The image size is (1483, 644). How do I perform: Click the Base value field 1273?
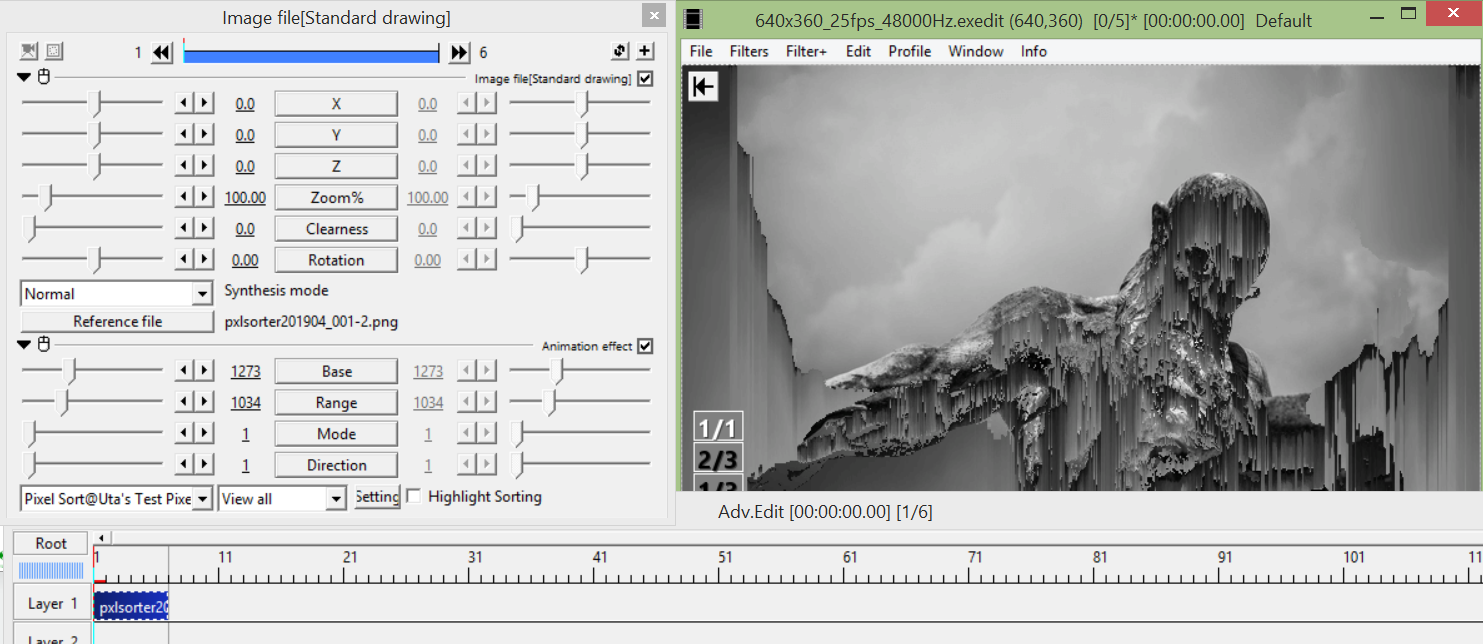[x=245, y=372]
